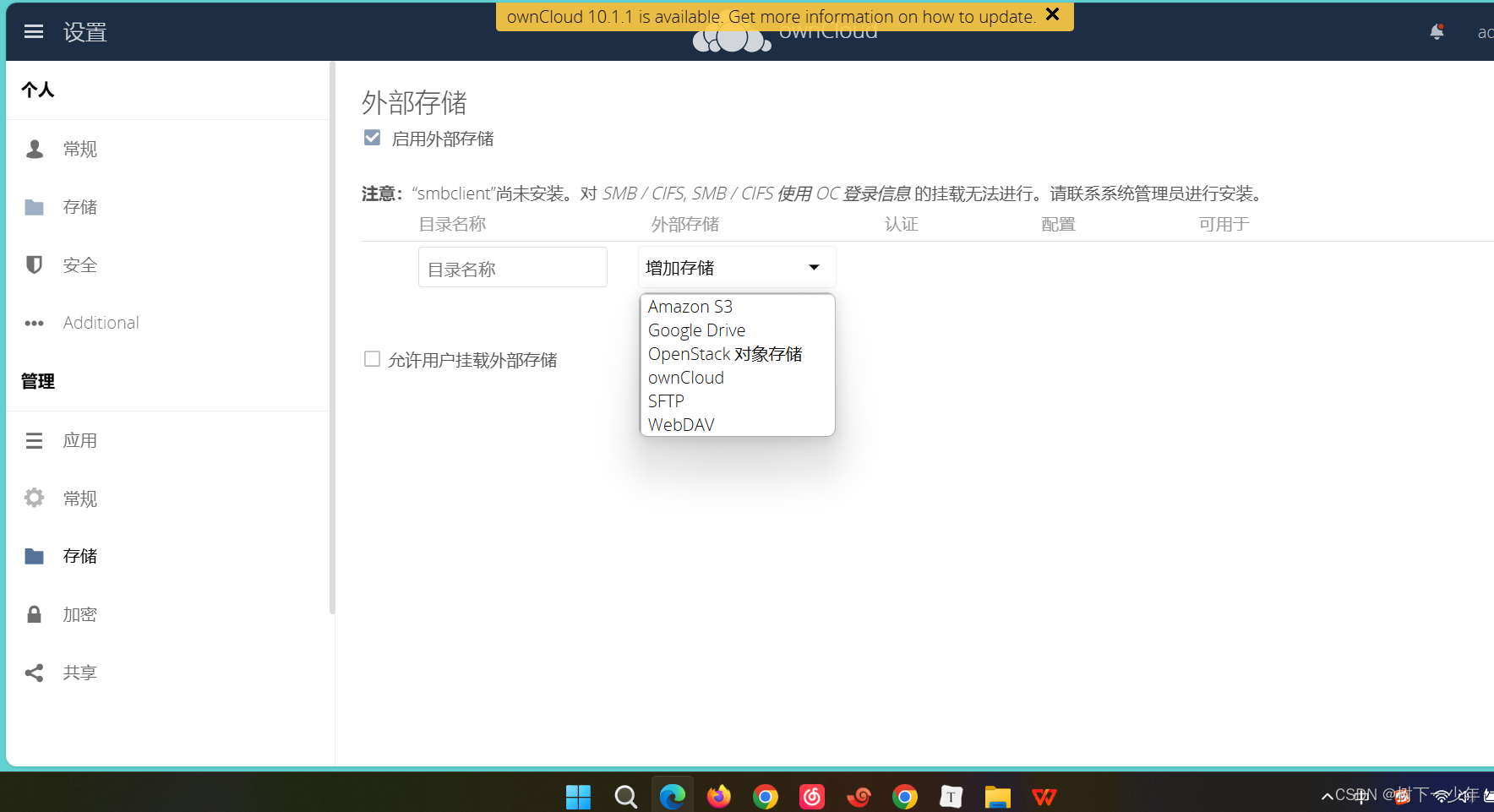The height and width of the screenshot is (812, 1494).
Task: Open the update information banner link
Action: click(x=771, y=17)
